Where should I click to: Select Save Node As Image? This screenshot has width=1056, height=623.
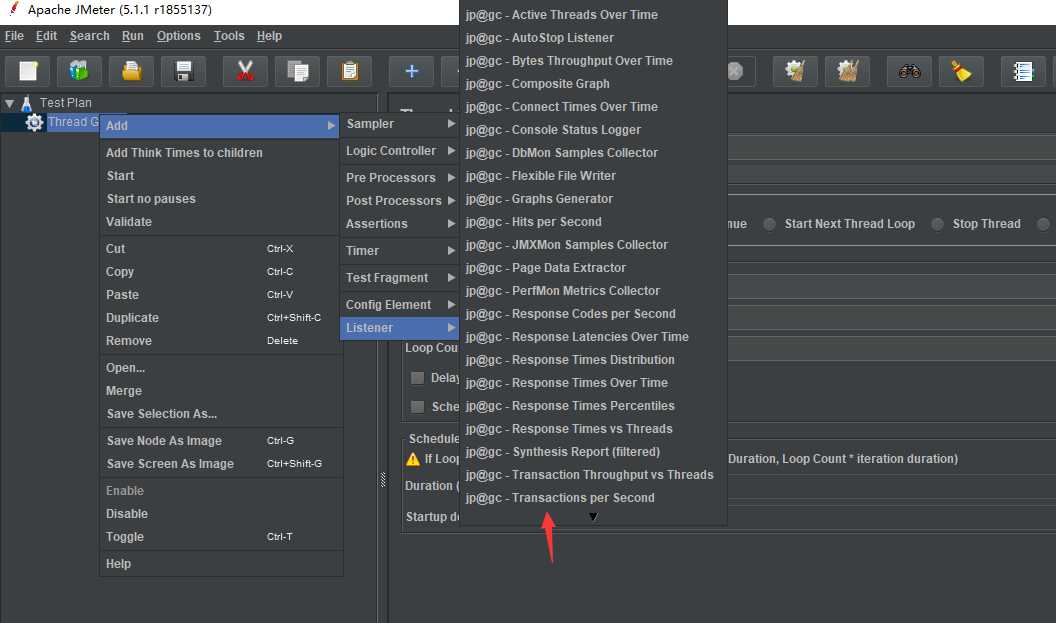[220, 441]
